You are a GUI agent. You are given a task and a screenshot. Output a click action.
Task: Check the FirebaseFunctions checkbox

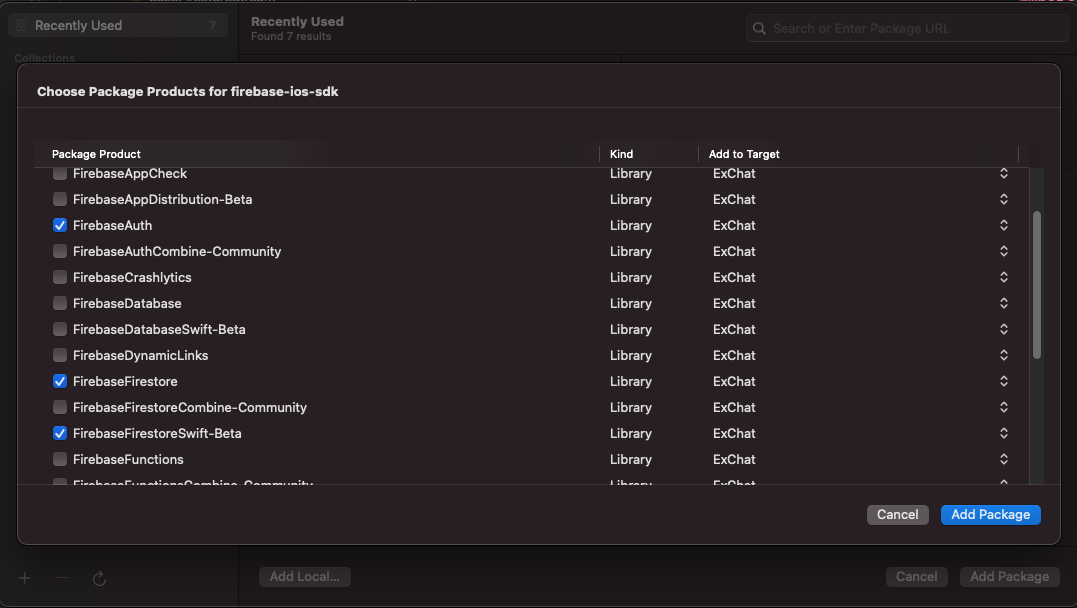coord(60,460)
